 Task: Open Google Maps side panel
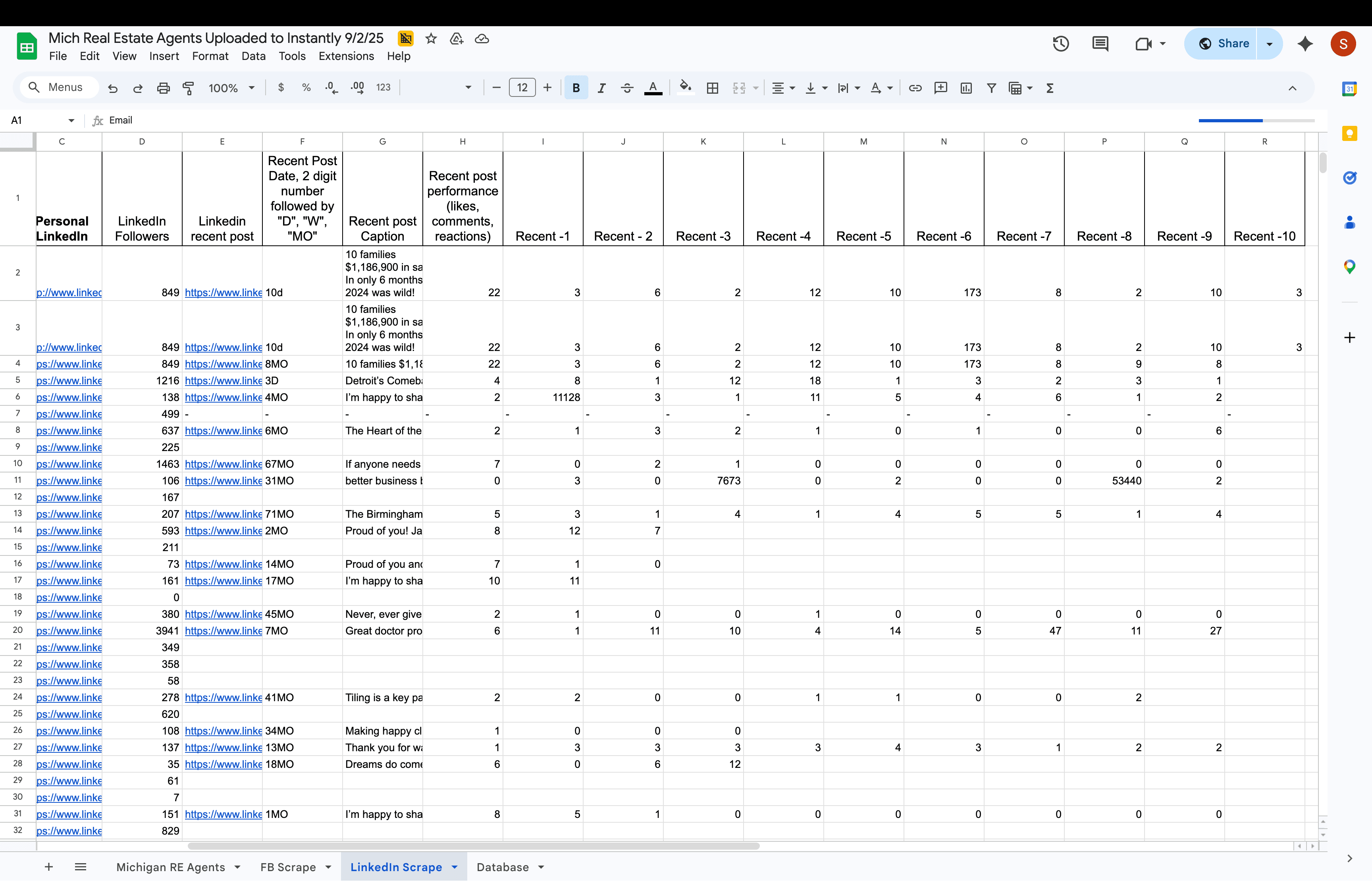1349,267
